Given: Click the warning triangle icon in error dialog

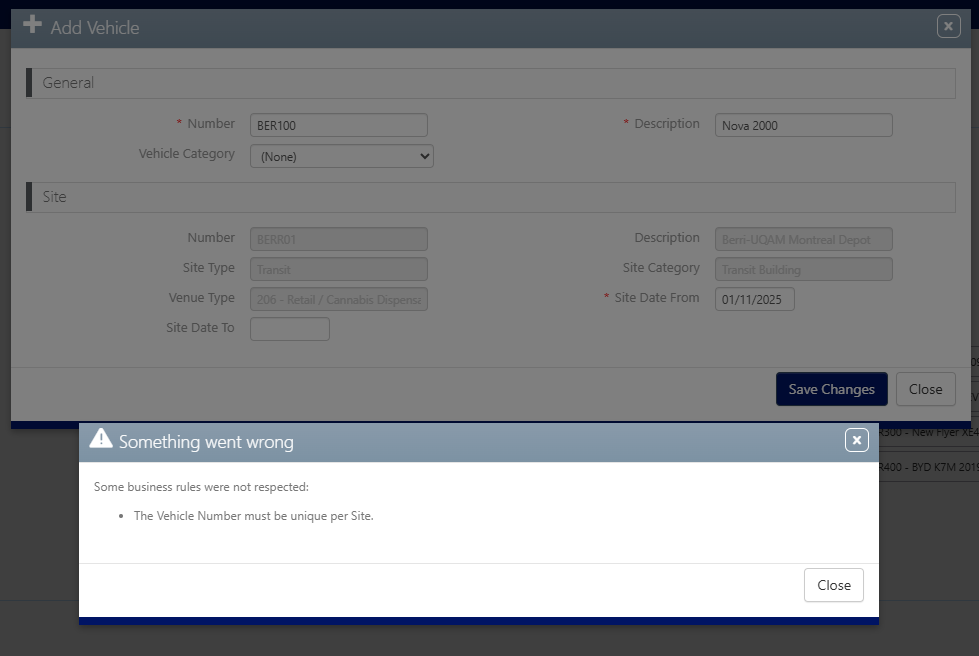Looking at the screenshot, I should click(x=101, y=439).
